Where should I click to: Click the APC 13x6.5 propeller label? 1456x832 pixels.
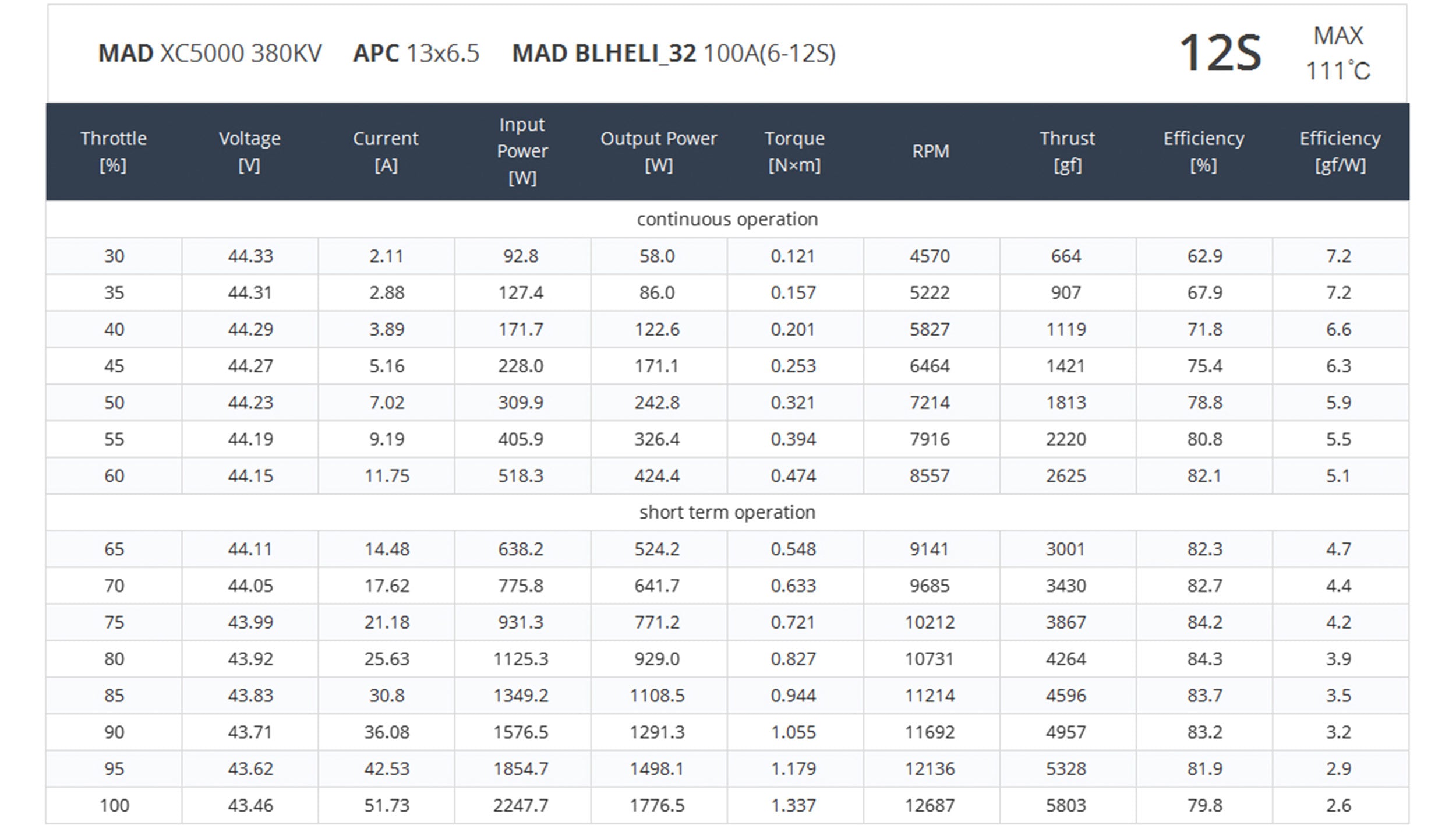pyautogui.click(x=416, y=54)
